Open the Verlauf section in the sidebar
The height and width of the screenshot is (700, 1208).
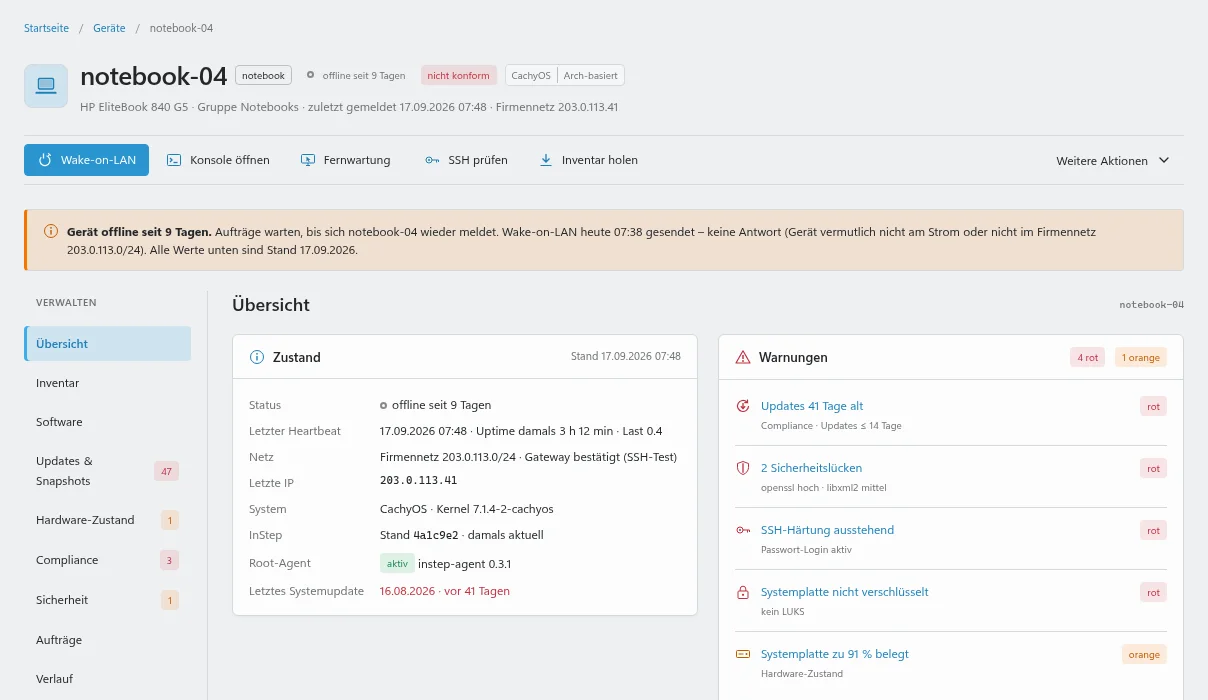108,679
